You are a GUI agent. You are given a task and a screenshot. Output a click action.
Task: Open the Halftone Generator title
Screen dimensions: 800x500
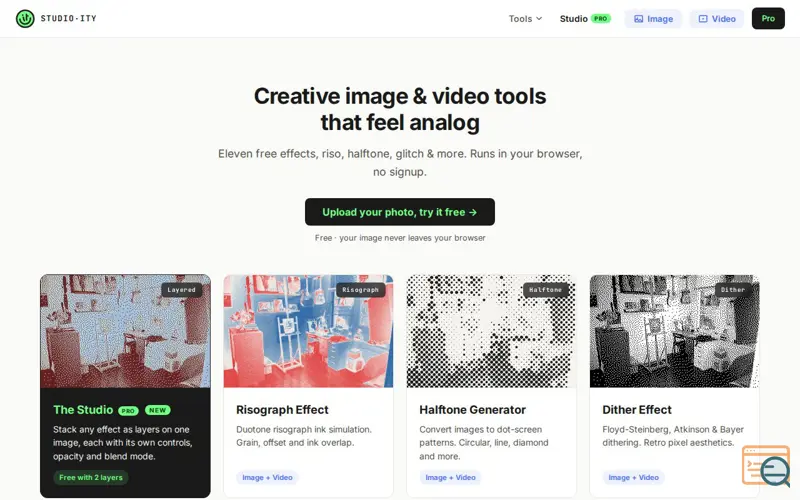click(x=472, y=410)
